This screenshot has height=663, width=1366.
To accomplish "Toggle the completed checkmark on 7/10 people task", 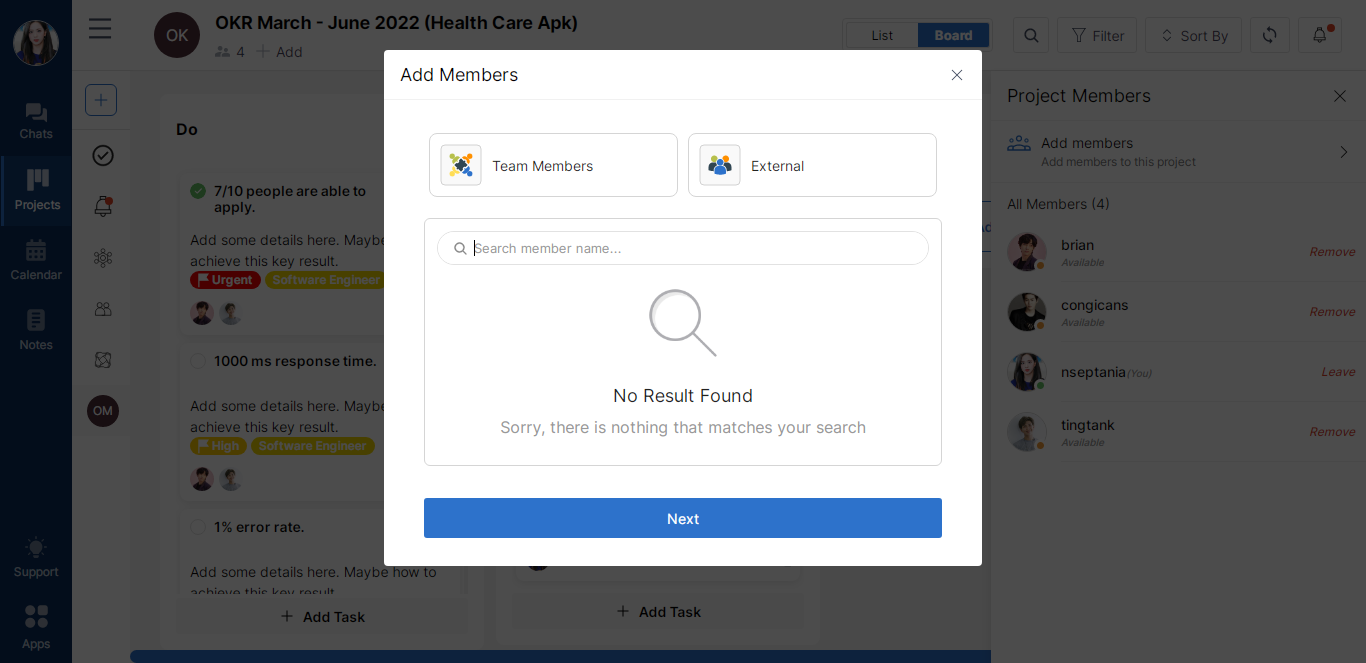I will (x=198, y=191).
